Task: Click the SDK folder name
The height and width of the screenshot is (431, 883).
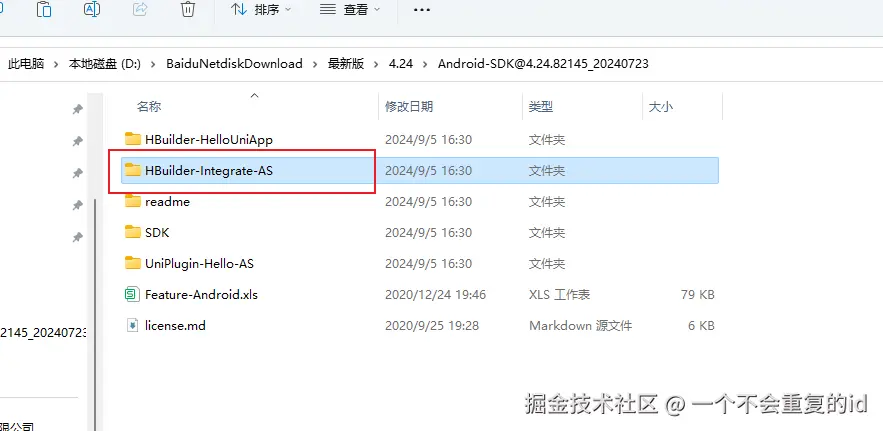Action: pyautogui.click(x=157, y=232)
